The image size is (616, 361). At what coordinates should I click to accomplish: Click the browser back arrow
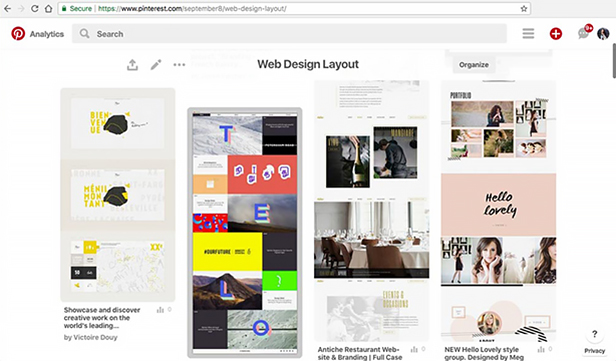pyautogui.click(x=7, y=8)
